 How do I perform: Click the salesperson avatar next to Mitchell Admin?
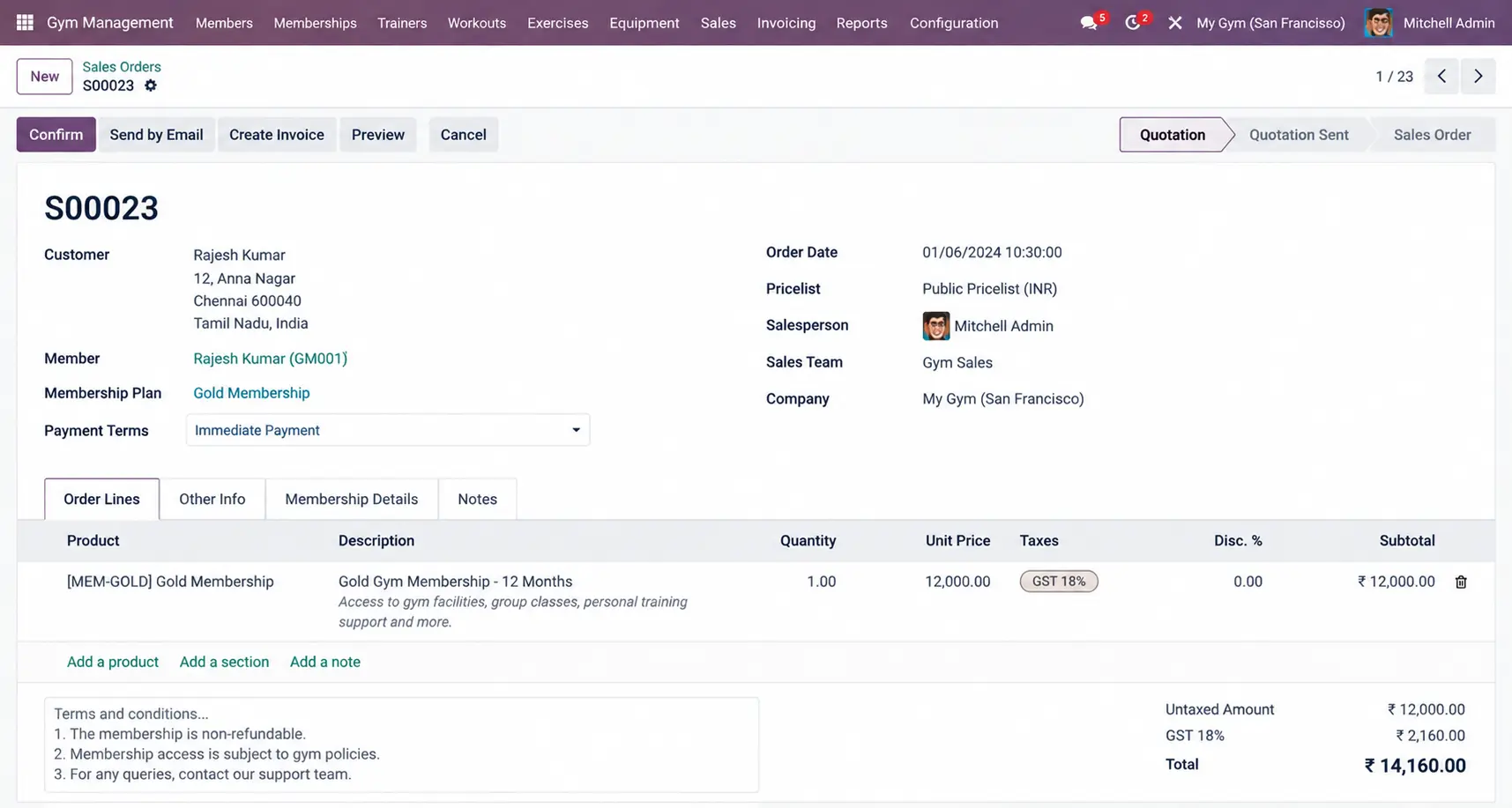point(936,326)
